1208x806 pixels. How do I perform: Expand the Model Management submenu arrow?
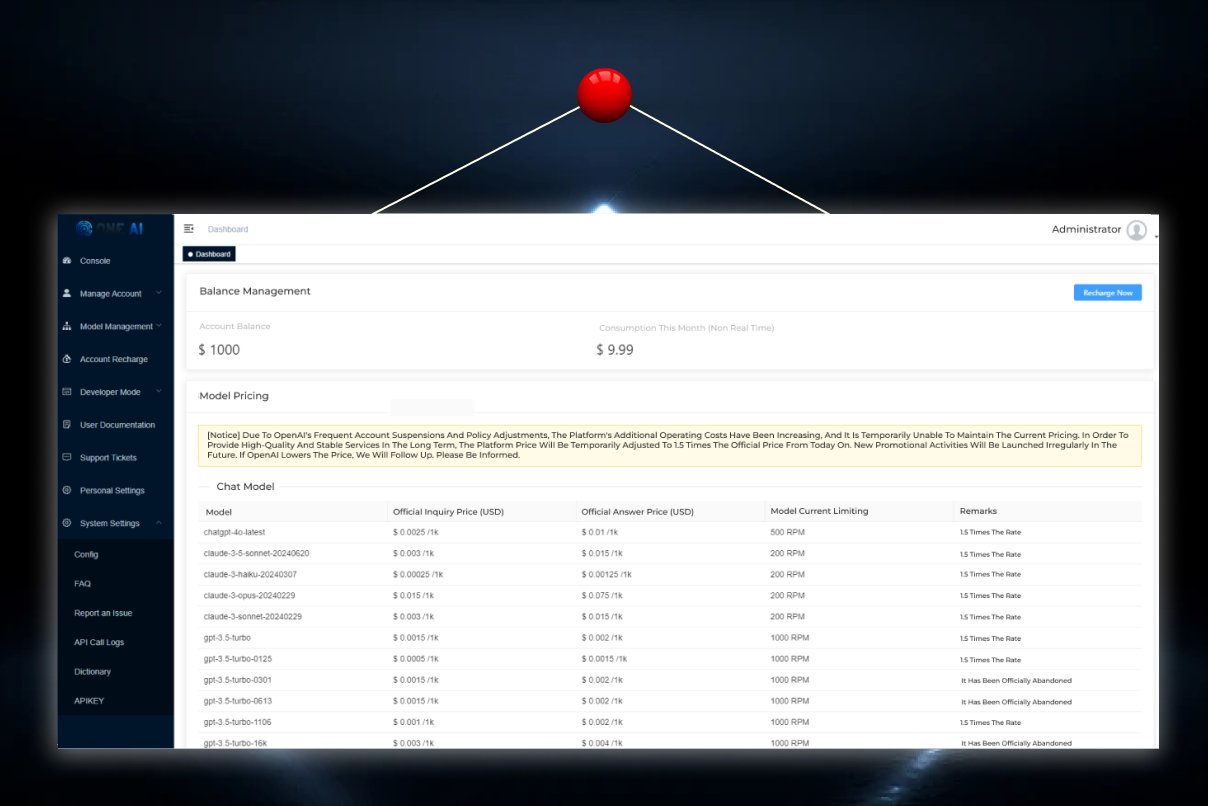pos(159,326)
